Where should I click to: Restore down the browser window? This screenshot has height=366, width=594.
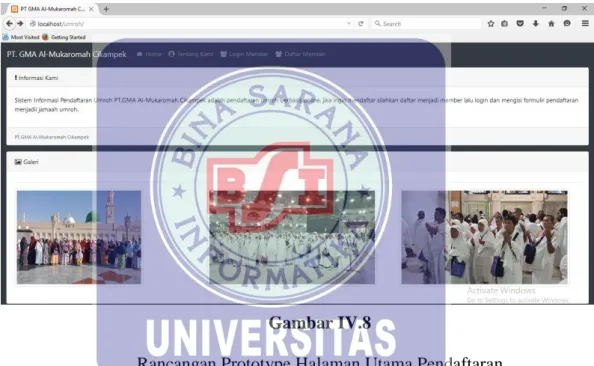point(564,8)
